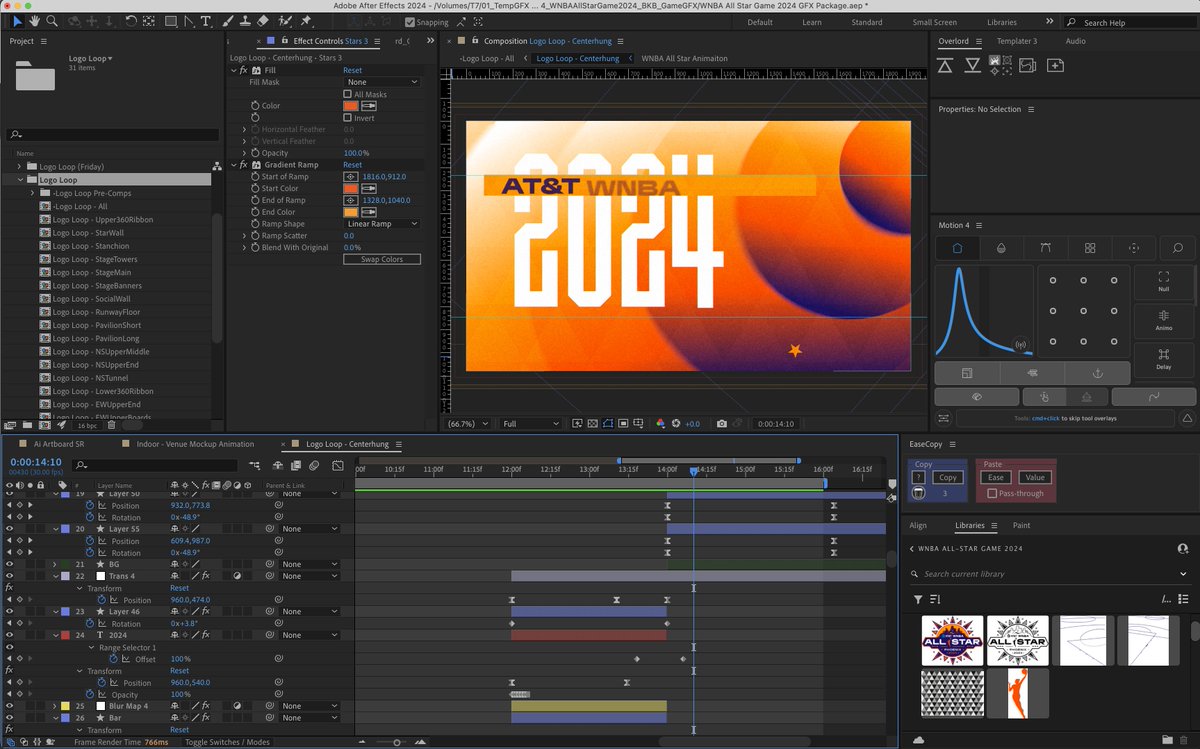Select the Puppet Pin tool

[305, 21]
